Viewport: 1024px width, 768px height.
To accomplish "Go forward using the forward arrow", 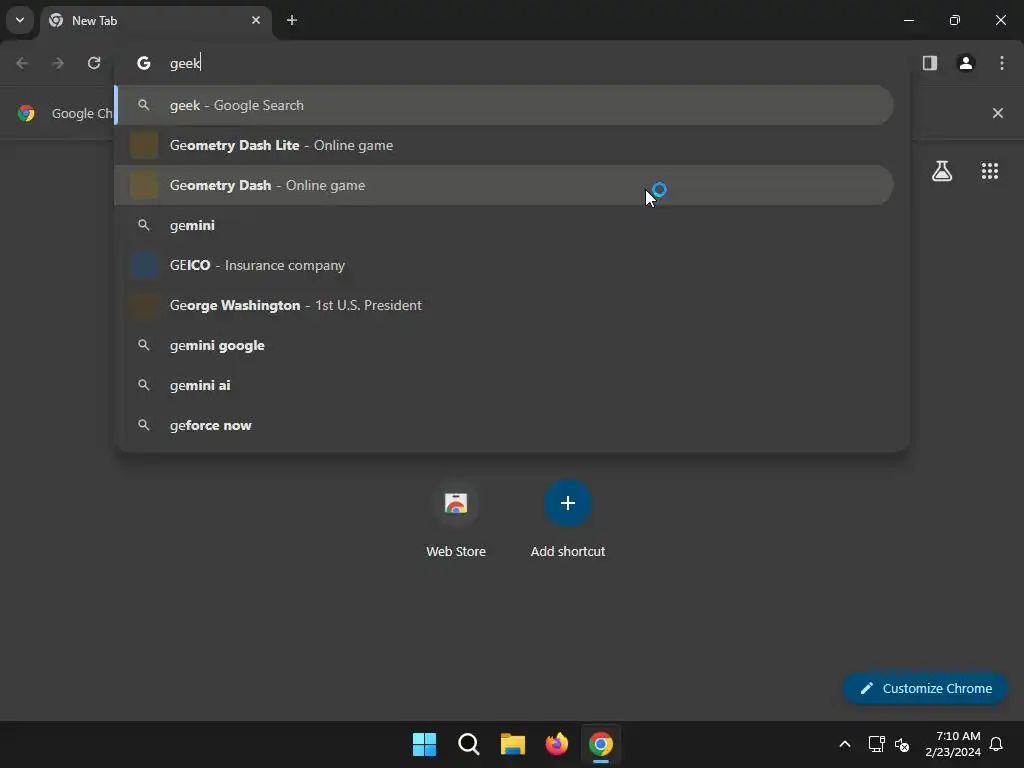I will (58, 63).
